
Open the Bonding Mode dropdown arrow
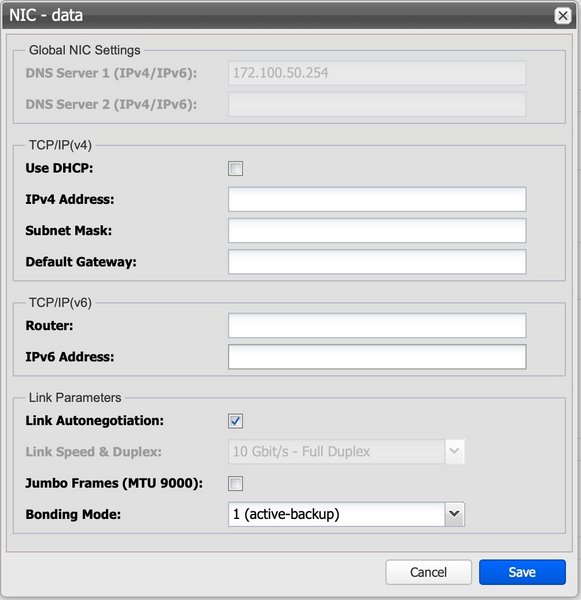pyautogui.click(x=454, y=514)
